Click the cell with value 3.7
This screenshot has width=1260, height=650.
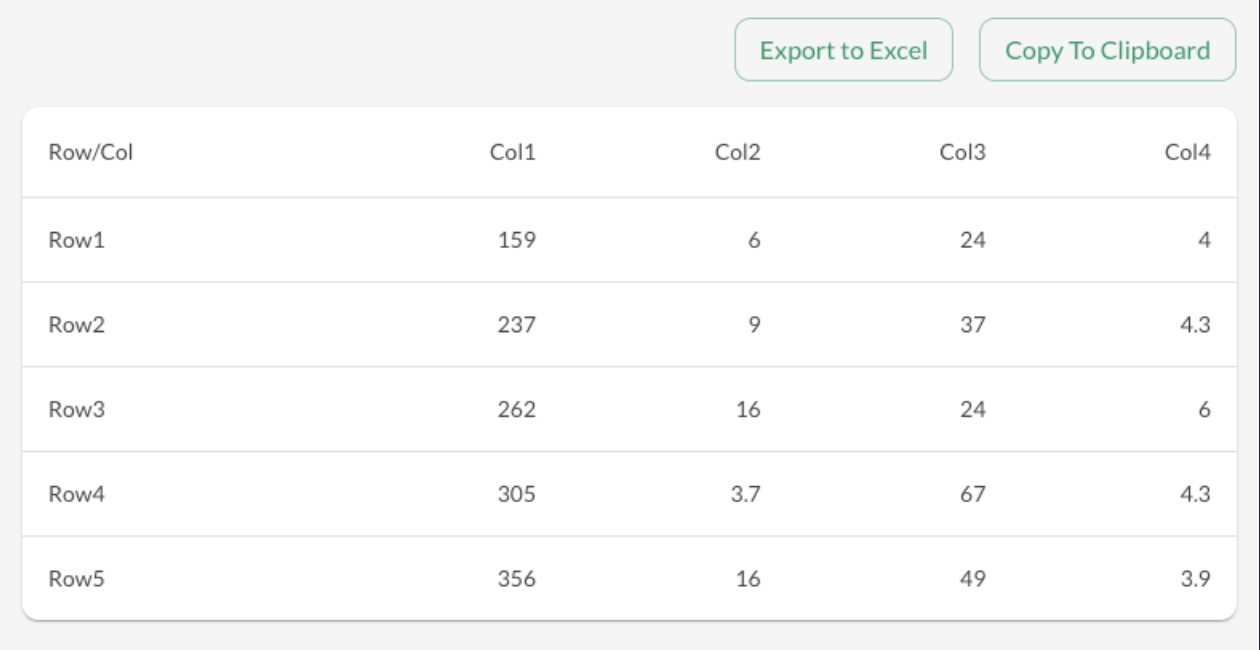click(x=745, y=494)
